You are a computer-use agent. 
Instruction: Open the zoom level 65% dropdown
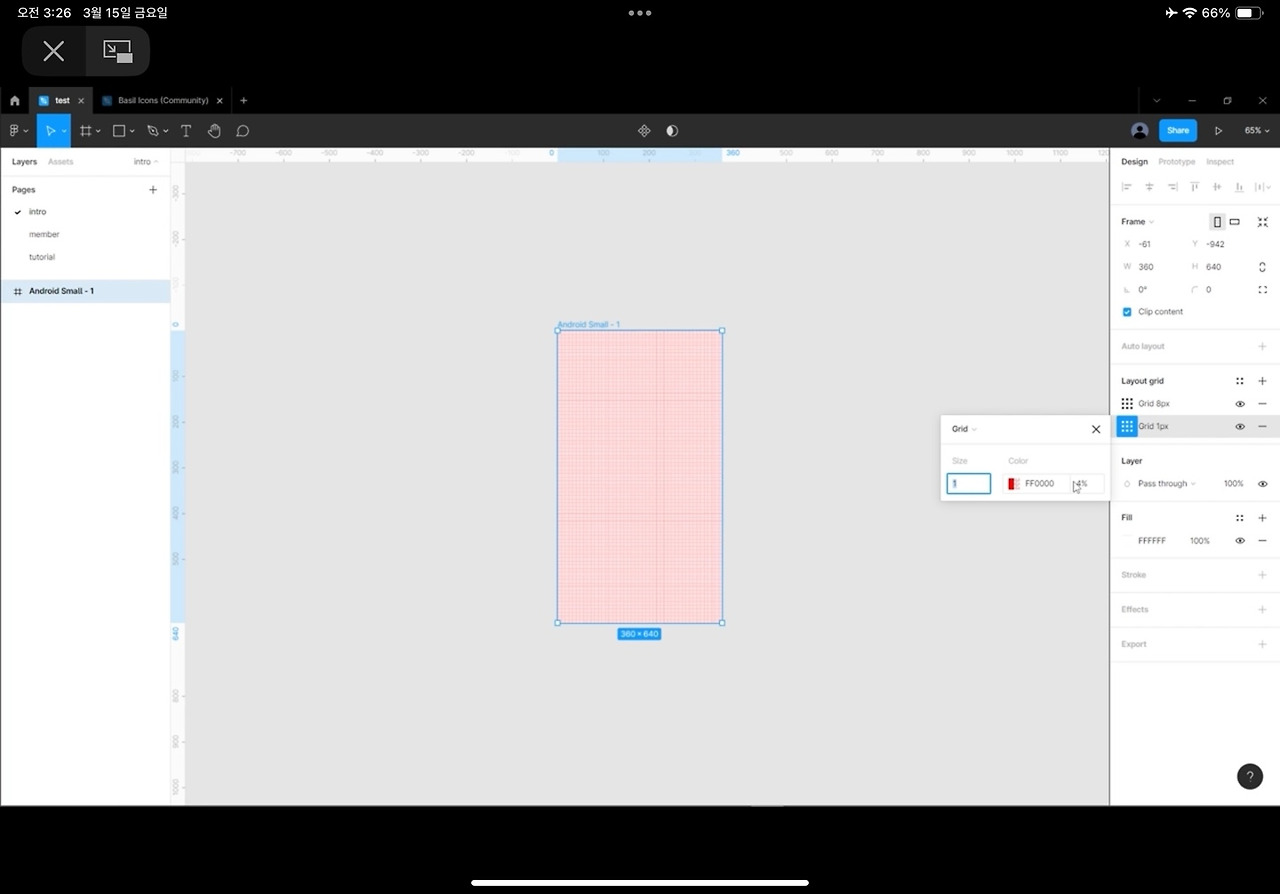click(1257, 131)
